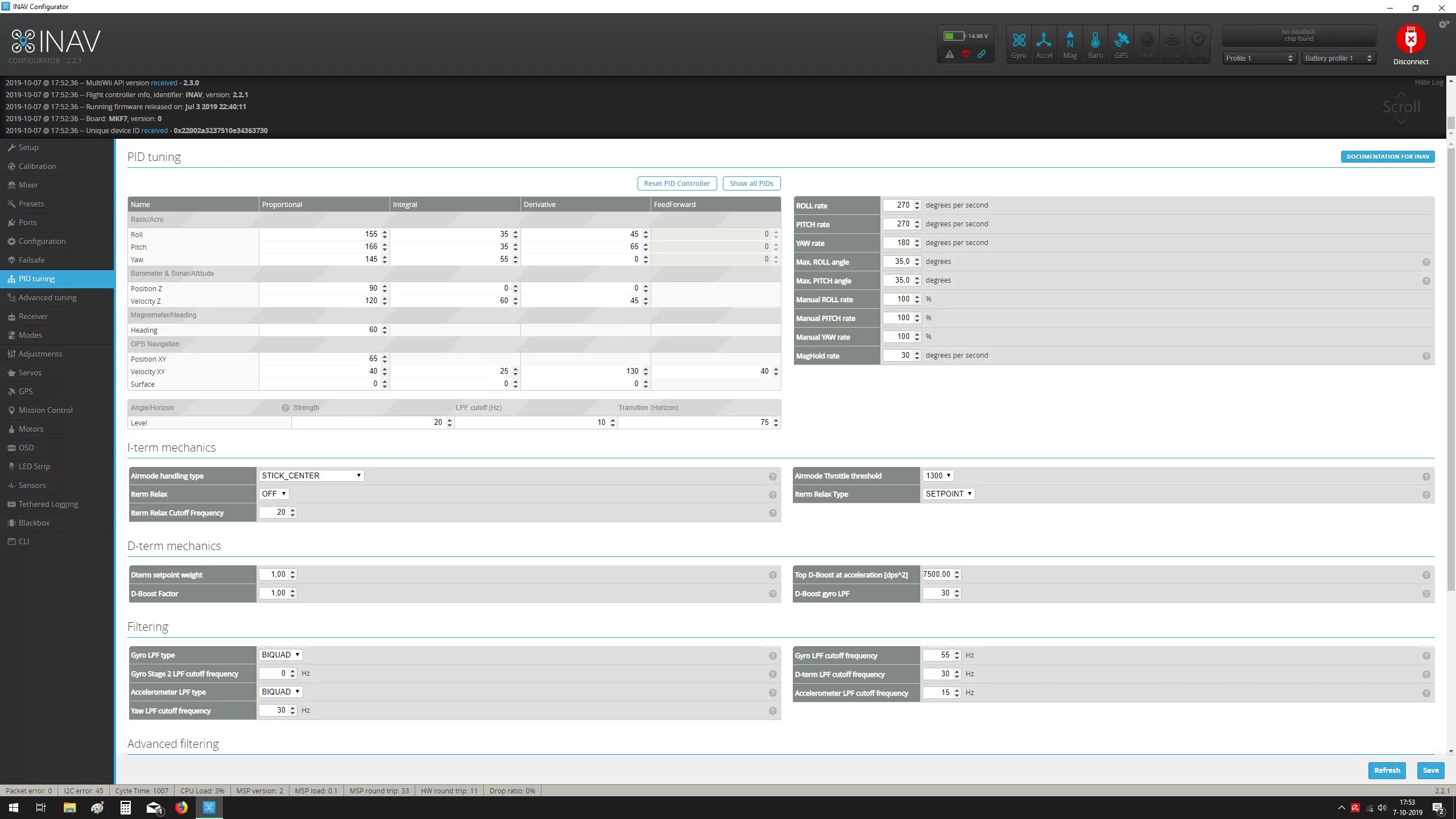Open Firefox from the taskbar
This screenshot has width=1456, height=819.
(x=181, y=807)
